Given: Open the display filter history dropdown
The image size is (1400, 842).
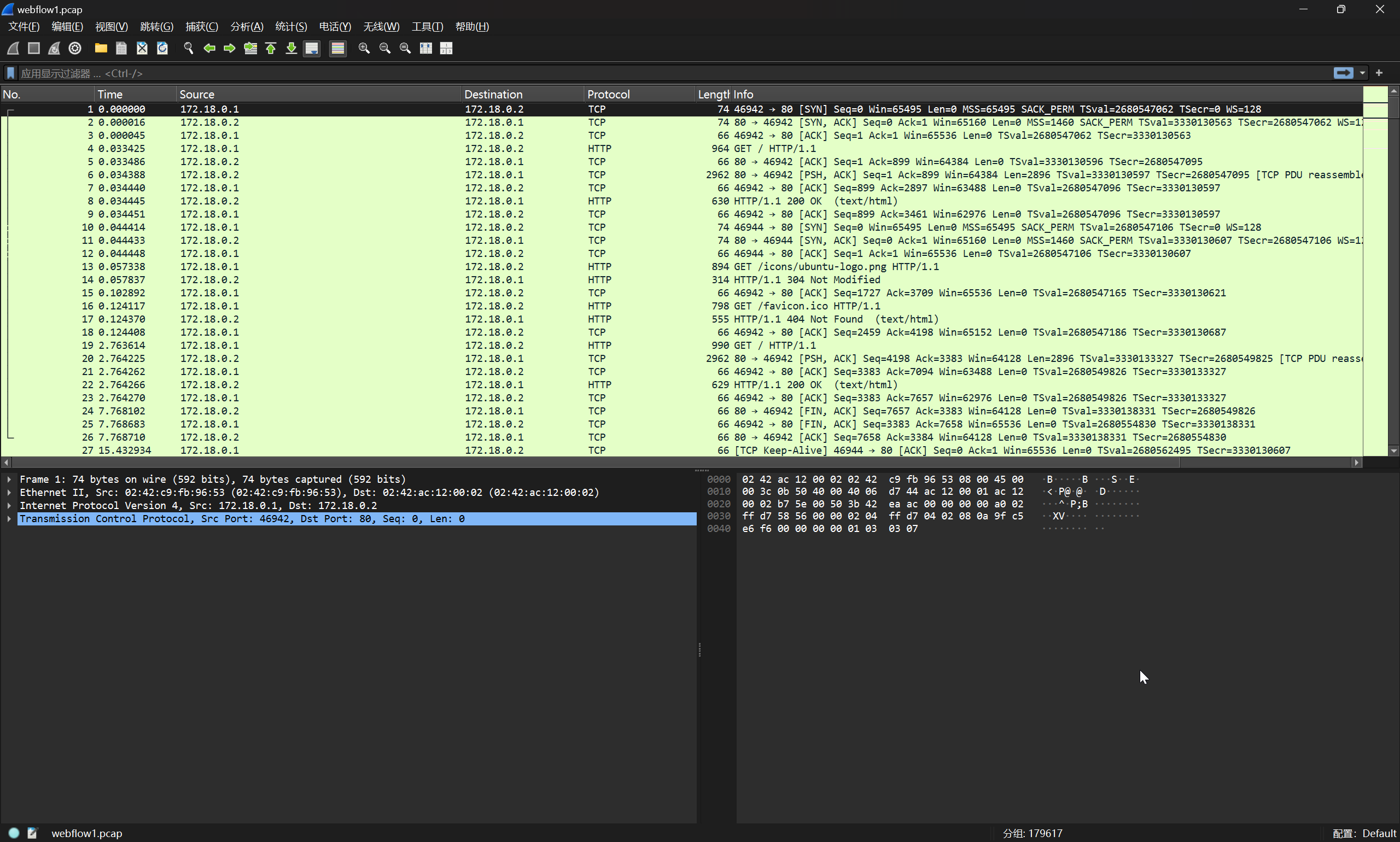Looking at the screenshot, I should coord(1363,73).
